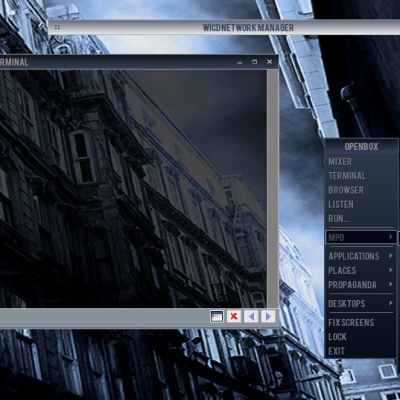The height and width of the screenshot is (400, 400).
Task: Click the Wicd Network Manager window menu icon
Action: 57,27
